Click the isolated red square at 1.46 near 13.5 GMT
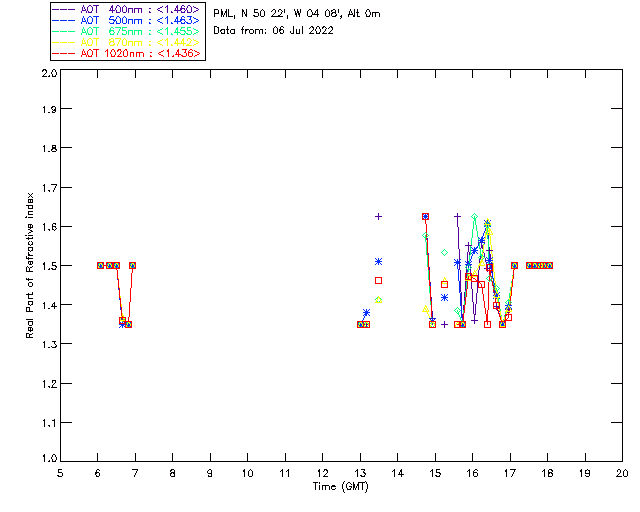The height and width of the screenshot is (512, 640). 378,280
